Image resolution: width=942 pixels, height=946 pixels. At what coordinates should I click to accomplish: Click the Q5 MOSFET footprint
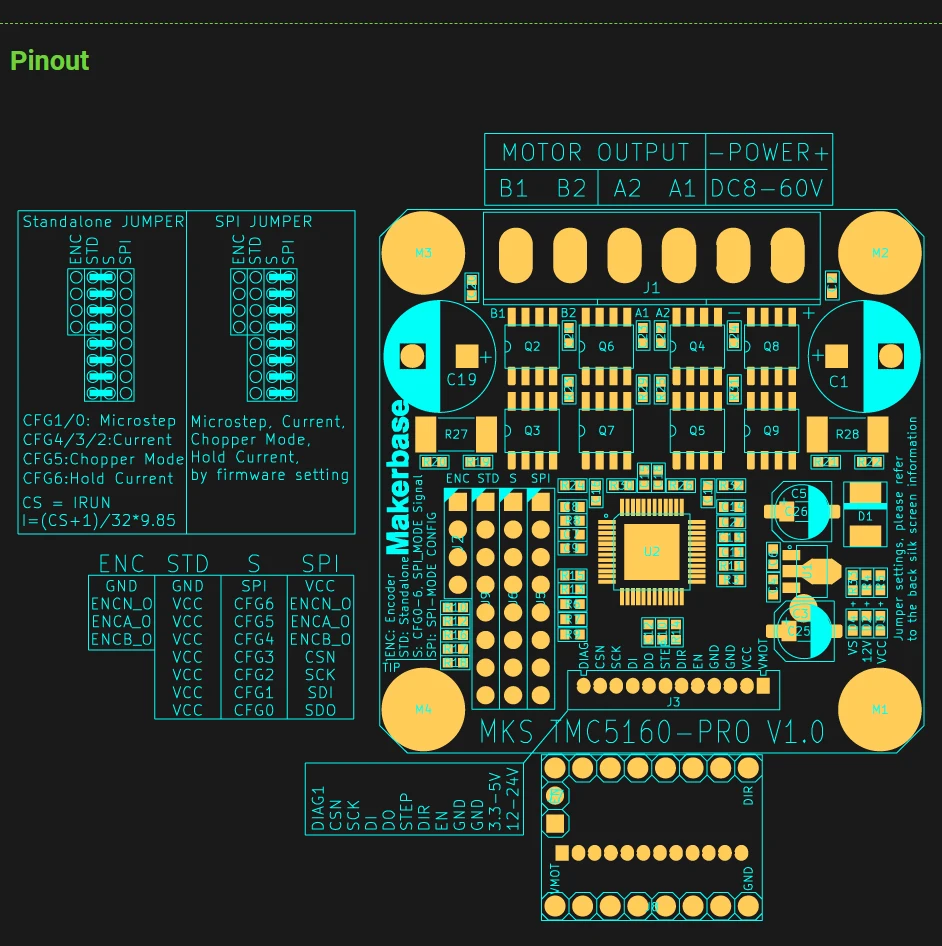(697, 431)
